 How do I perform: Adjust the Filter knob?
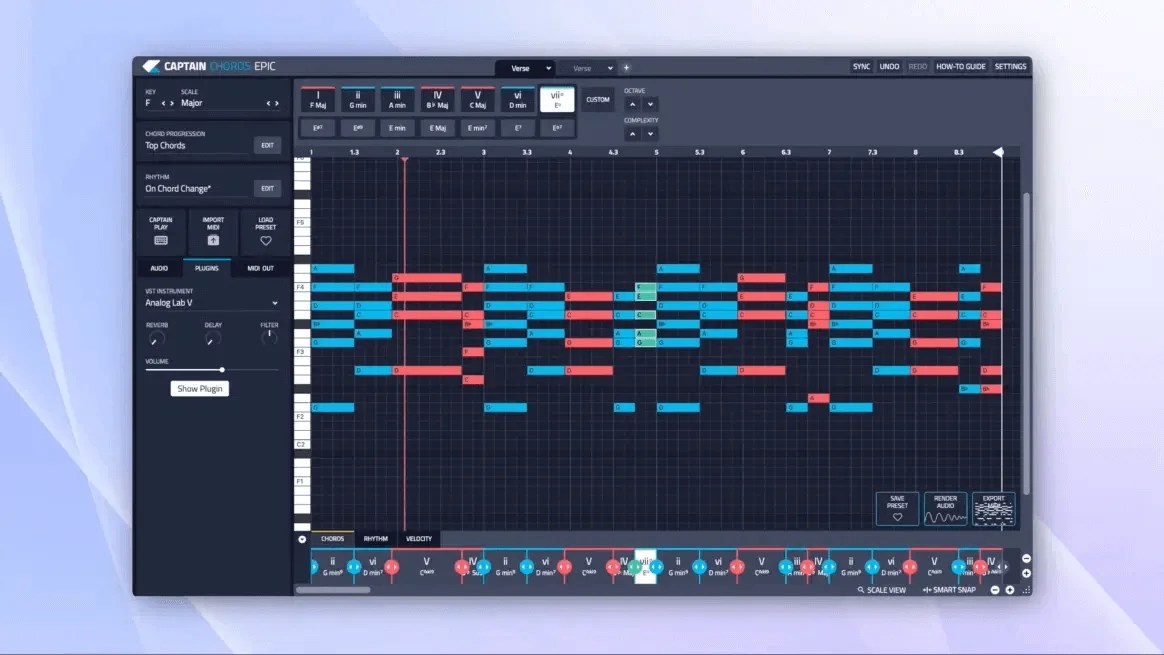coord(269,337)
